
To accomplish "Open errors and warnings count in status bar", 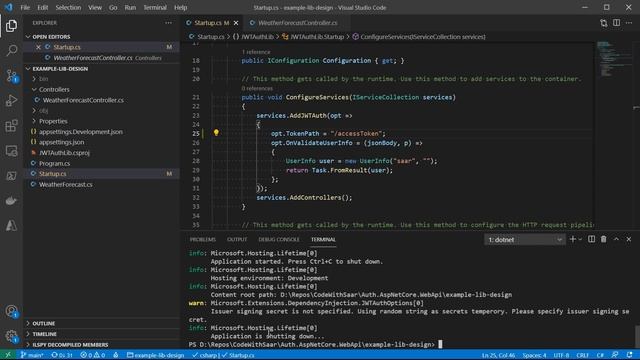I will click(x=93, y=355).
